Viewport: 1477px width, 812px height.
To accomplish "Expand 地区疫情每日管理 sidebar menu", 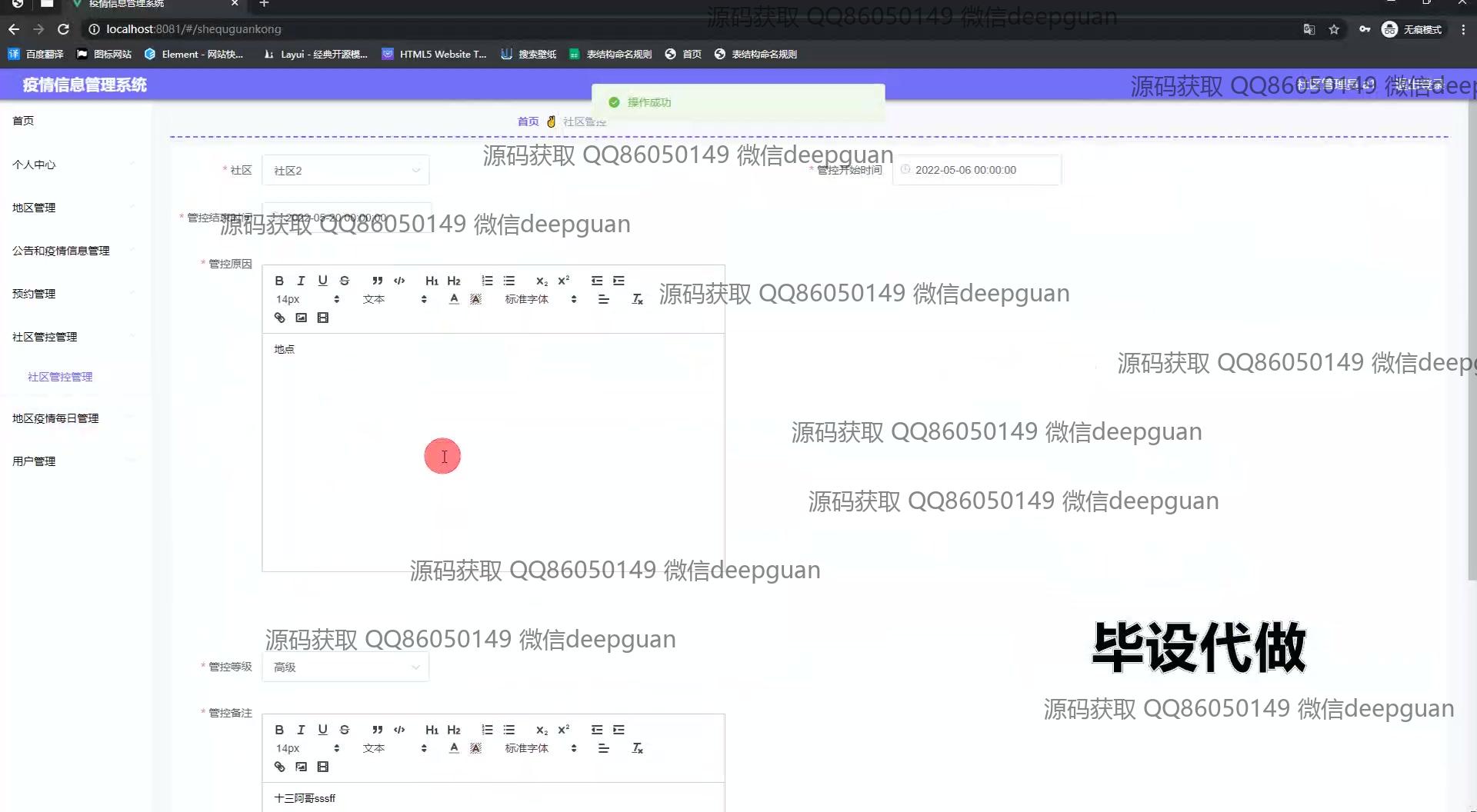I will [75, 418].
